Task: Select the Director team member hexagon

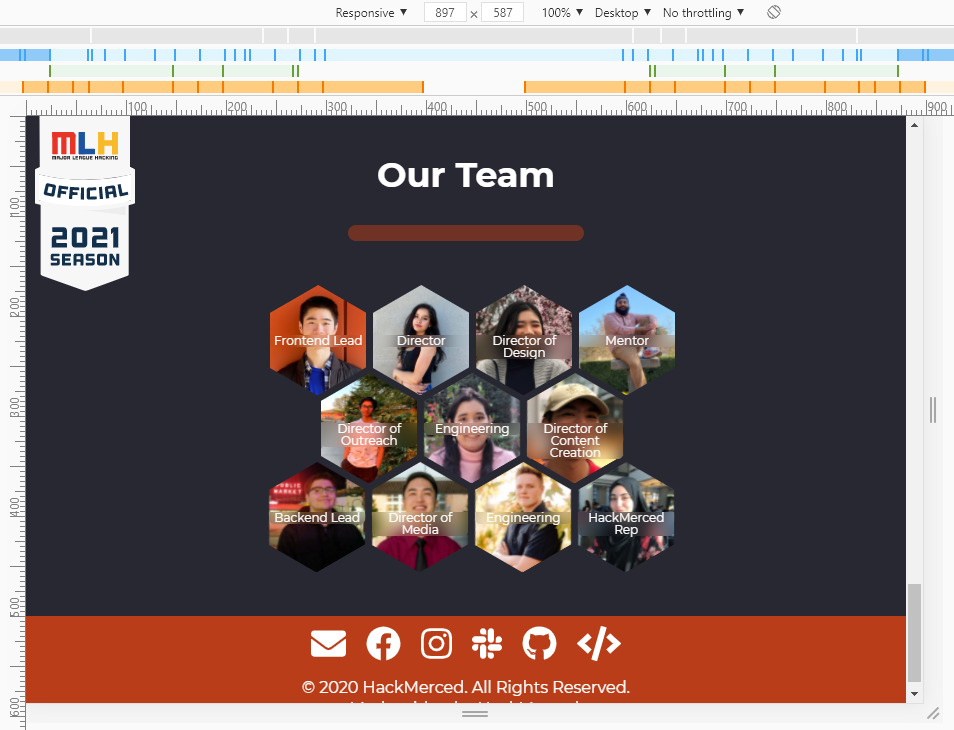Action: pyautogui.click(x=421, y=339)
